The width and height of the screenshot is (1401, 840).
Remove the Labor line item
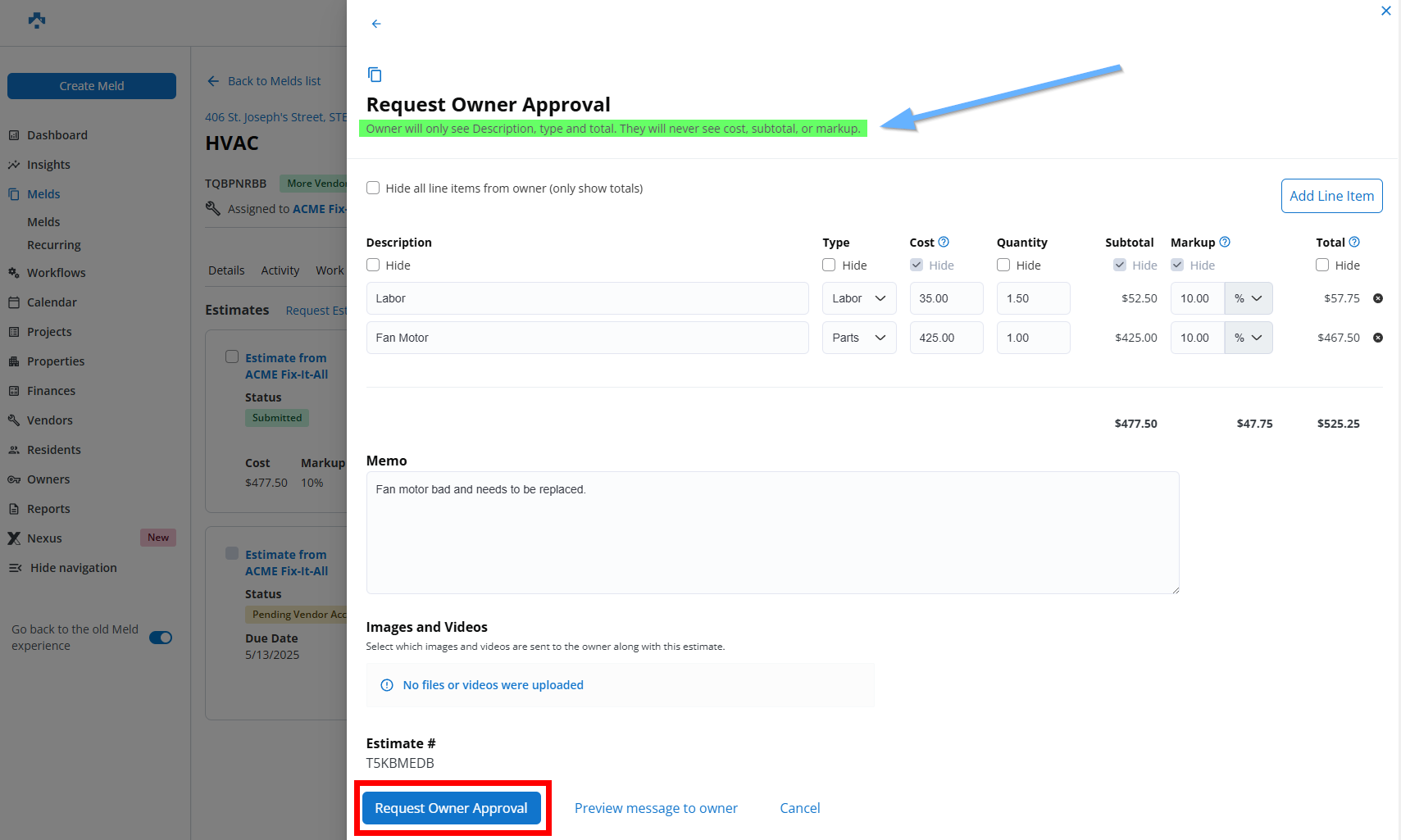point(1378,298)
